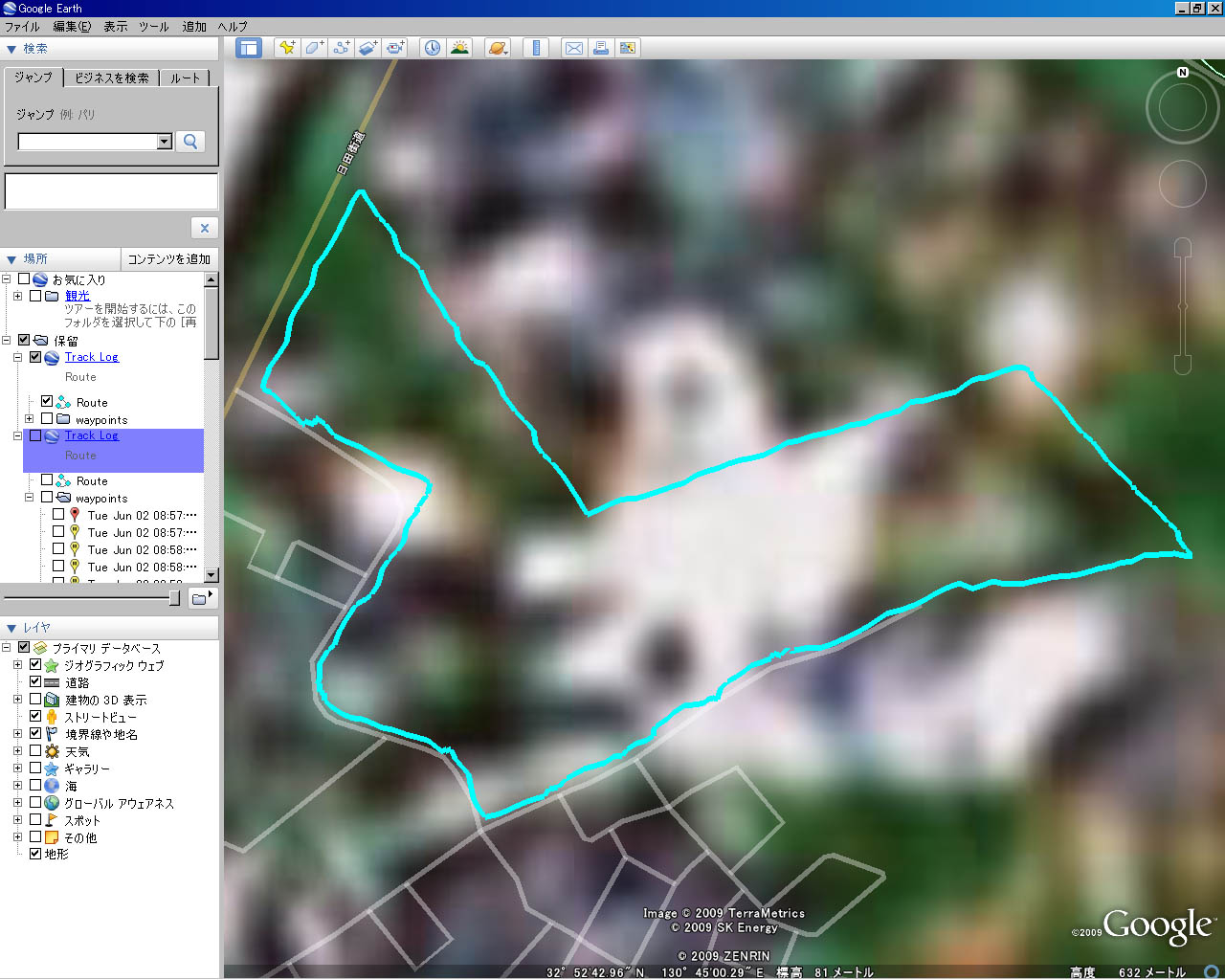Open the ジャンプ search combo box dropdown
1225x980 pixels.
164,142
